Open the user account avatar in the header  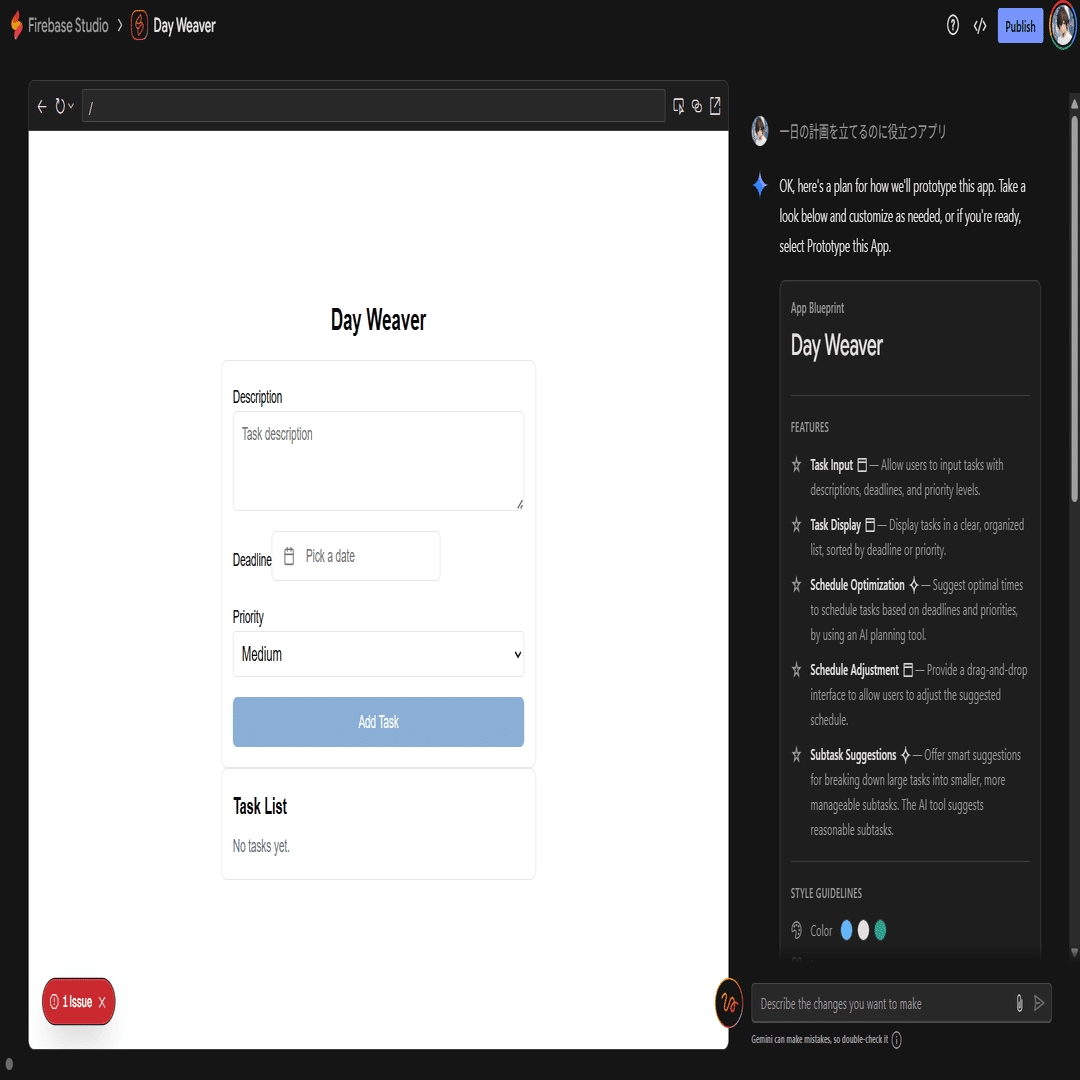coord(1063,25)
